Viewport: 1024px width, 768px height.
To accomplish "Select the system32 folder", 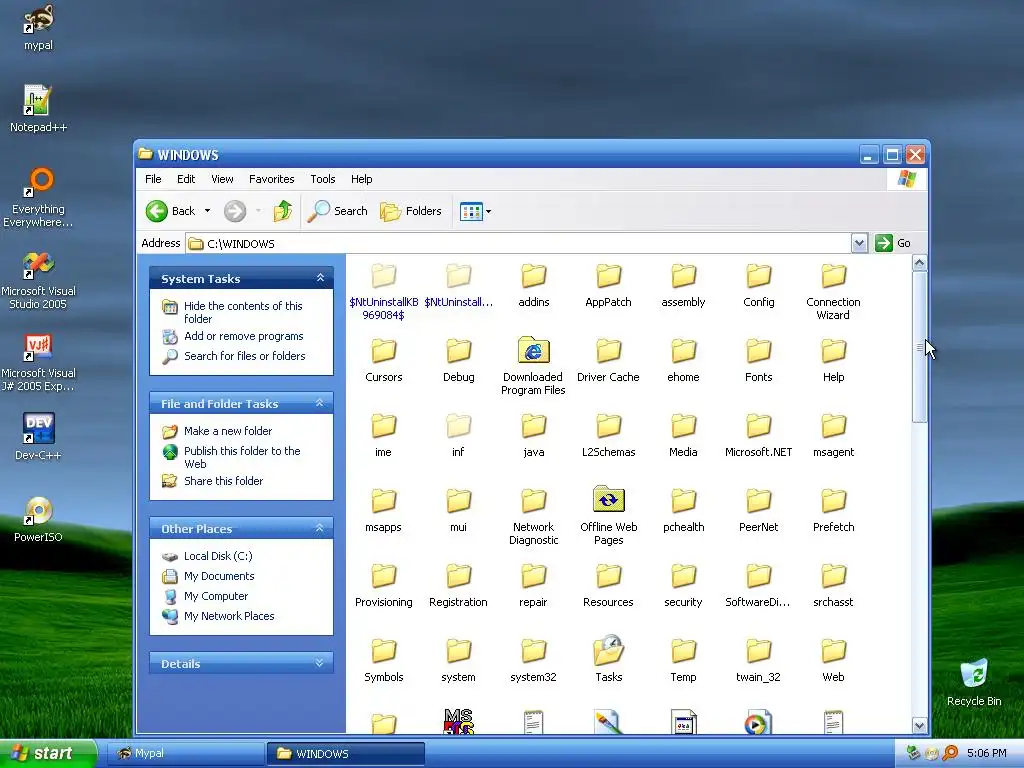I will tap(533, 660).
